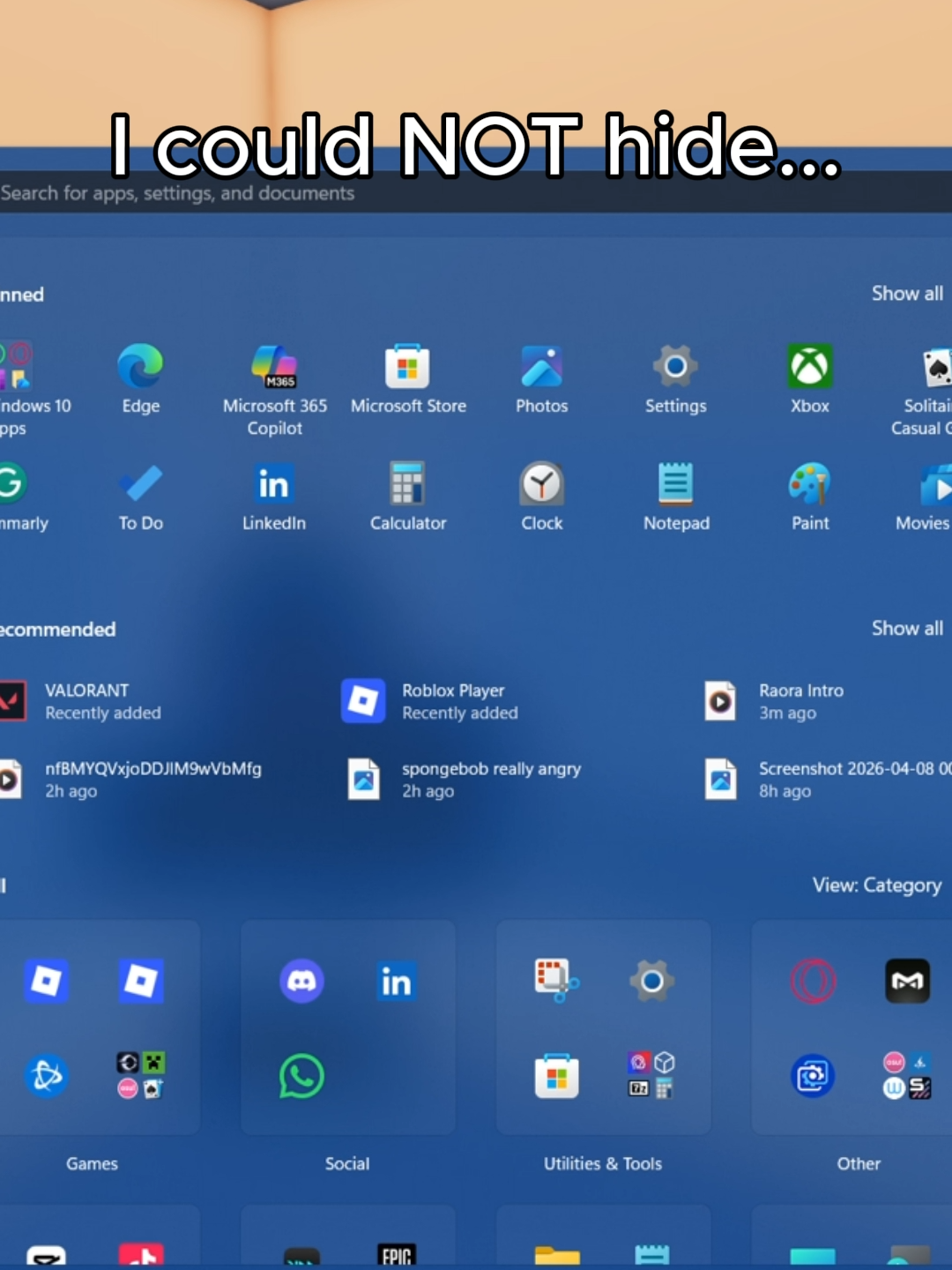Image resolution: width=952 pixels, height=1270 pixels.
Task: Open recommended Roblox Player entry
Action: click(430, 702)
